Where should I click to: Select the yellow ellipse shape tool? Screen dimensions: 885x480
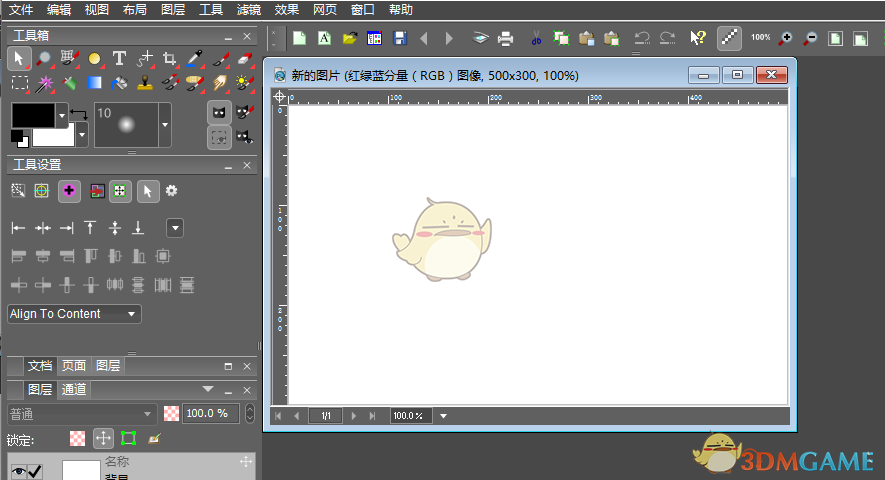point(94,58)
